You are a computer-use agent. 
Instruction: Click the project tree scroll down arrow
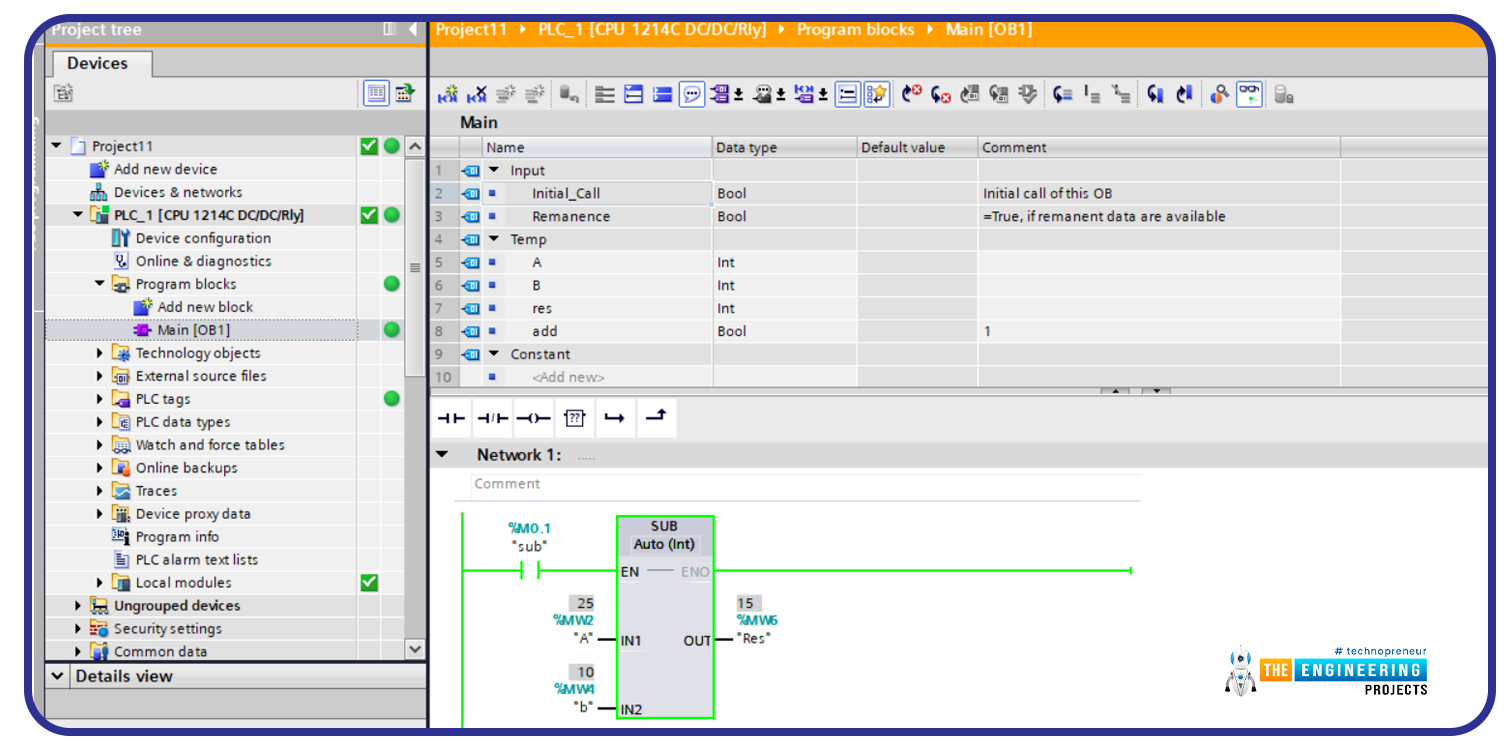416,649
